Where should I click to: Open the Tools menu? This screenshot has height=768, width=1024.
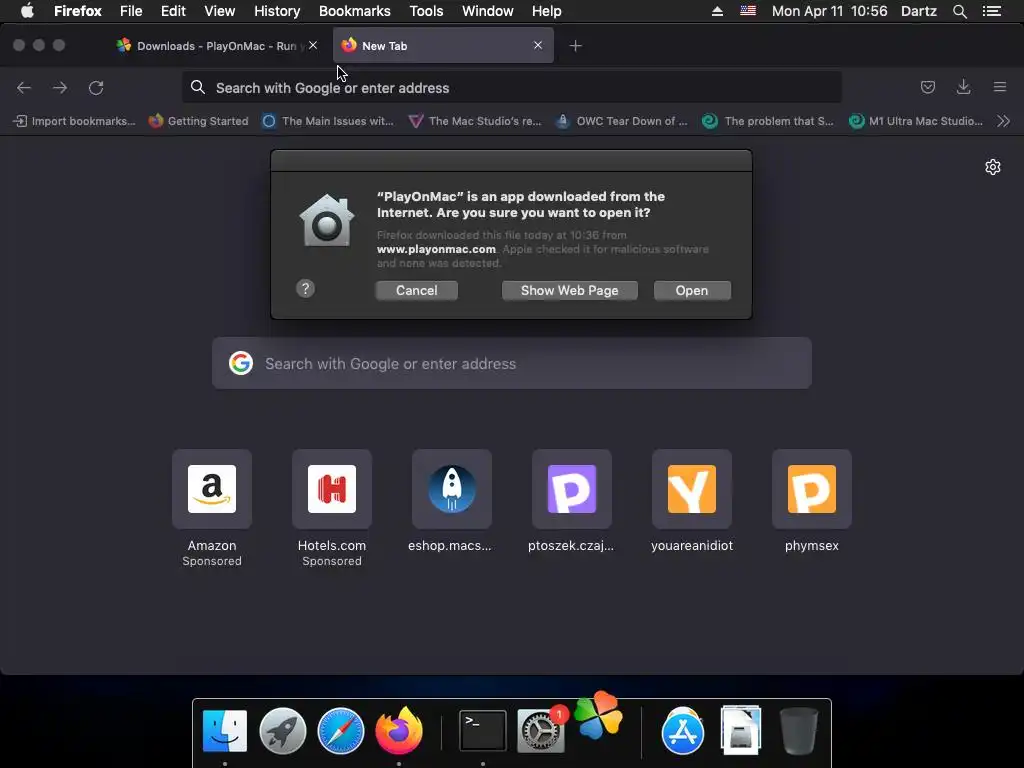[426, 11]
